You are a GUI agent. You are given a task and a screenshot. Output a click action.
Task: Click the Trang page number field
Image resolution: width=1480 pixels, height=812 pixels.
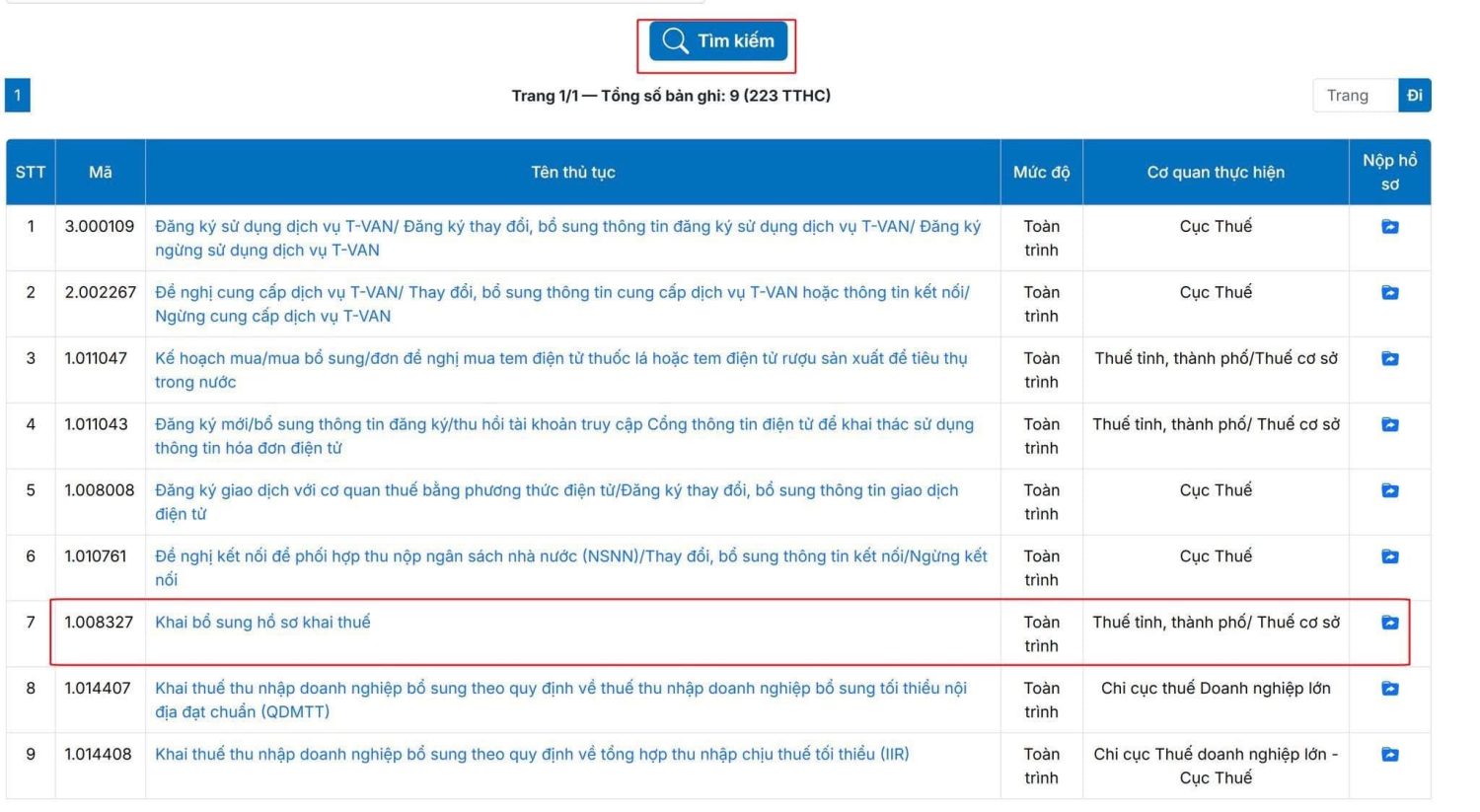(1355, 96)
